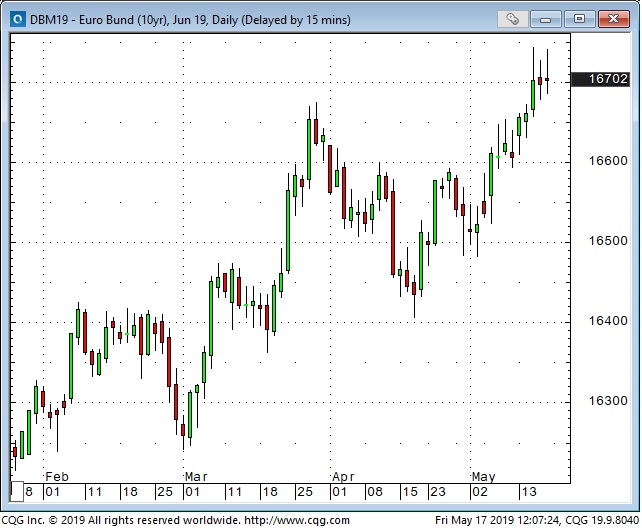Click date label 25 under Feb

point(165,492)
